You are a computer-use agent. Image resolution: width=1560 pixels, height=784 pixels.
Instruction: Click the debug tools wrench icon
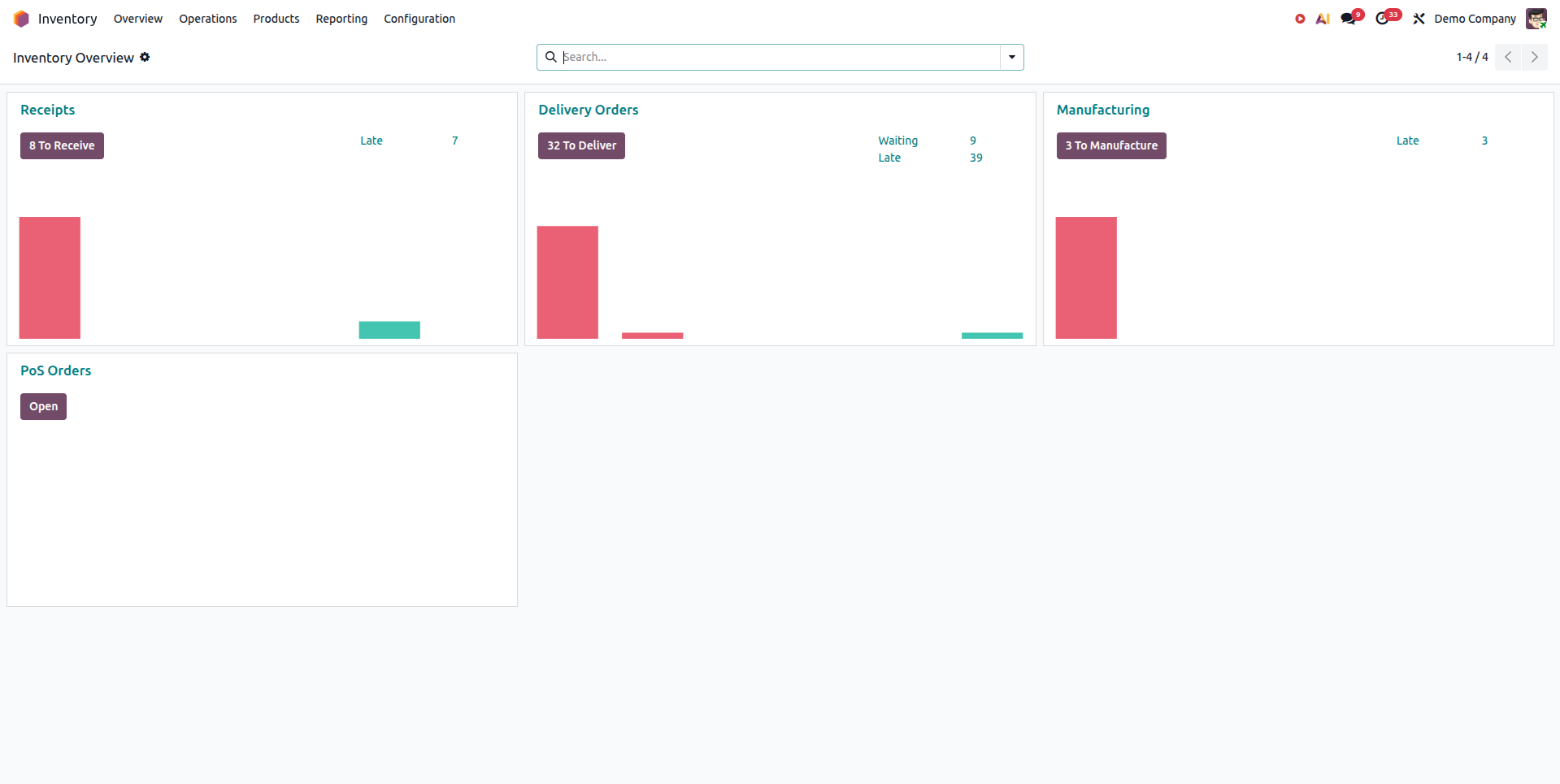point(1419,19)
